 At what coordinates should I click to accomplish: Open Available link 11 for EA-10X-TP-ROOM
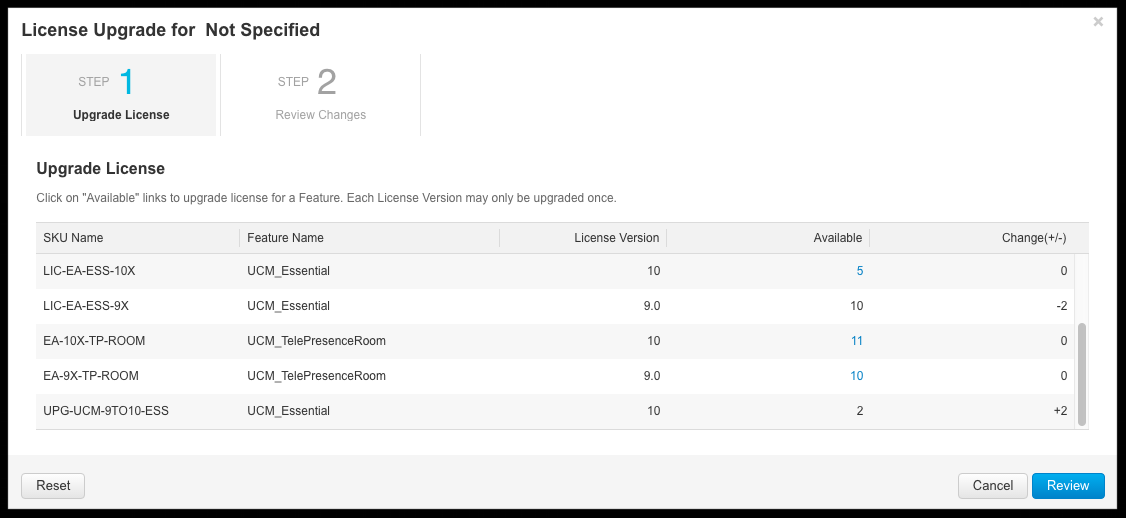[x=857, y=341]
